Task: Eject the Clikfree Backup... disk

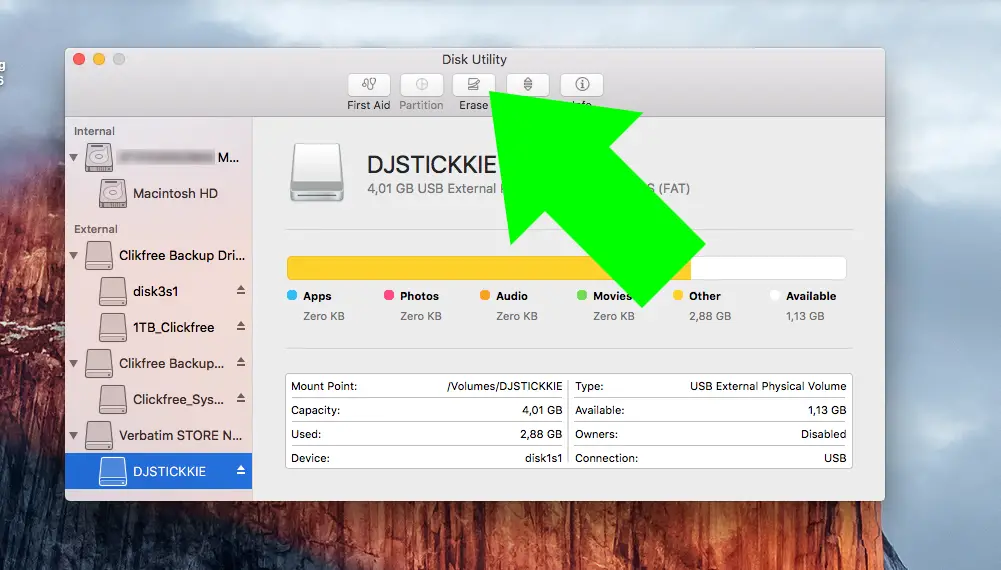Action: 241,362
